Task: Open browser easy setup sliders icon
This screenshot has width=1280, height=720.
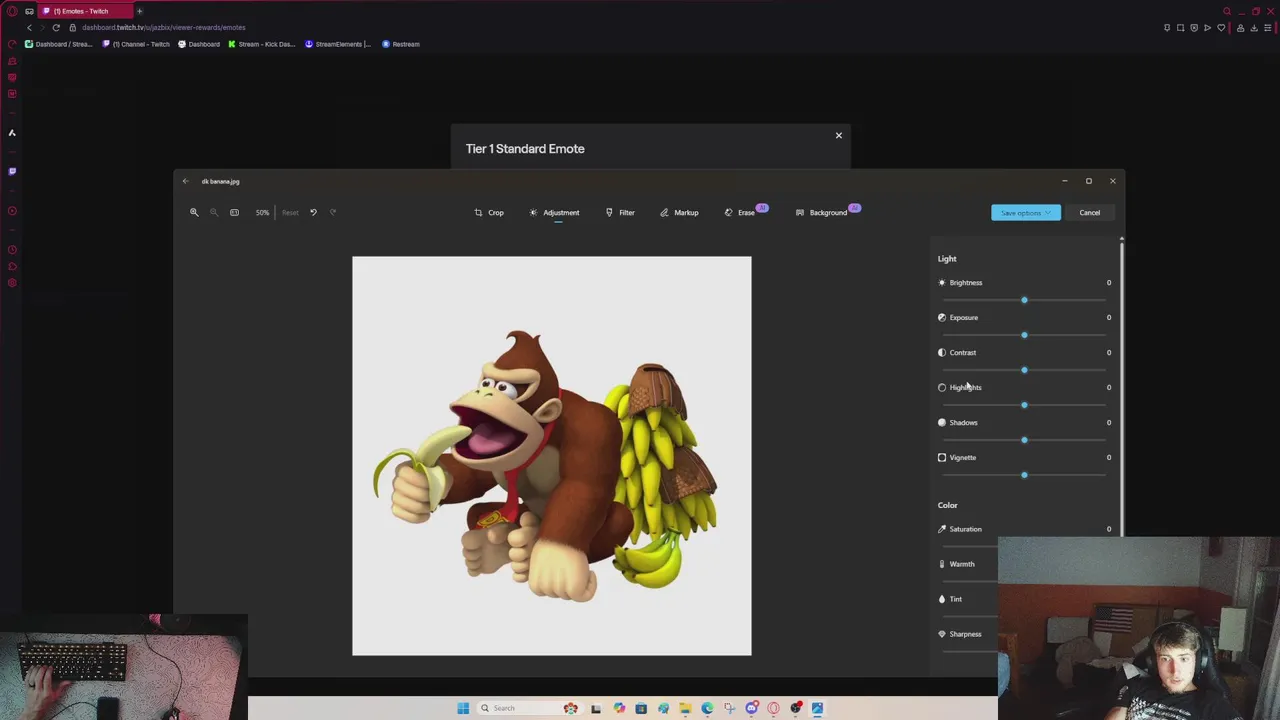Action: click(1268, 27)
